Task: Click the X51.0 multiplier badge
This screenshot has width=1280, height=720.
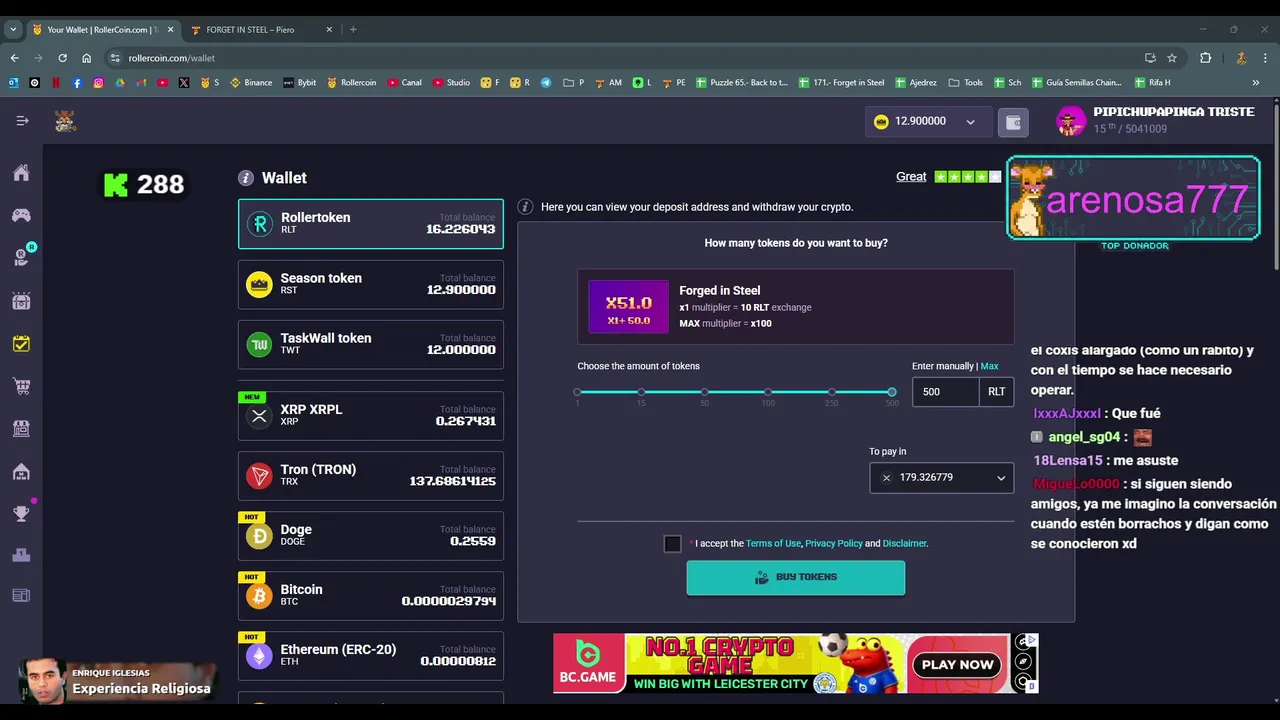Action: (628, 306)
